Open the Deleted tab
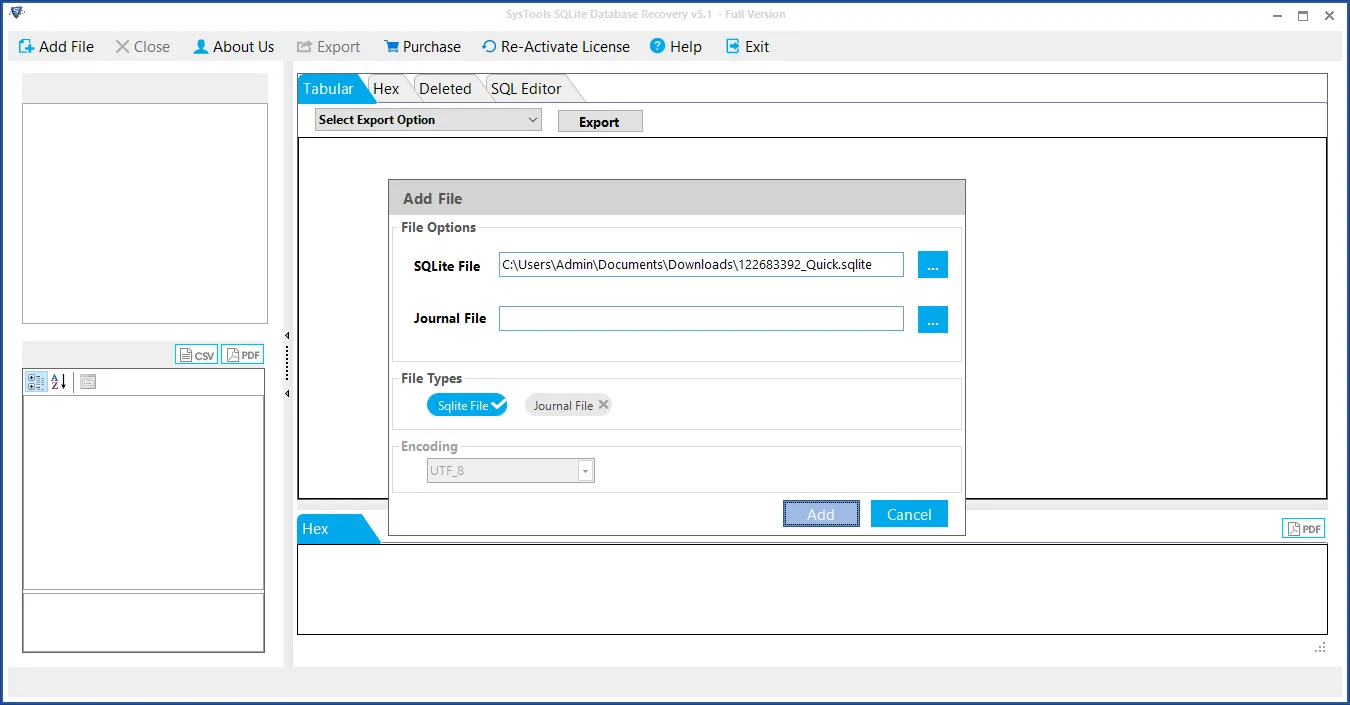 [445, 88]
